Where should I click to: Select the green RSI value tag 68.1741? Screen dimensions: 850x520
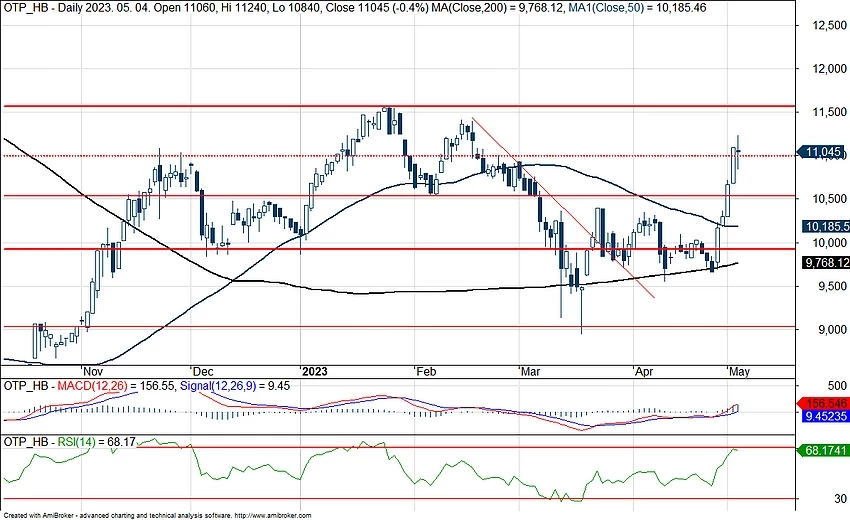[825, 450]
